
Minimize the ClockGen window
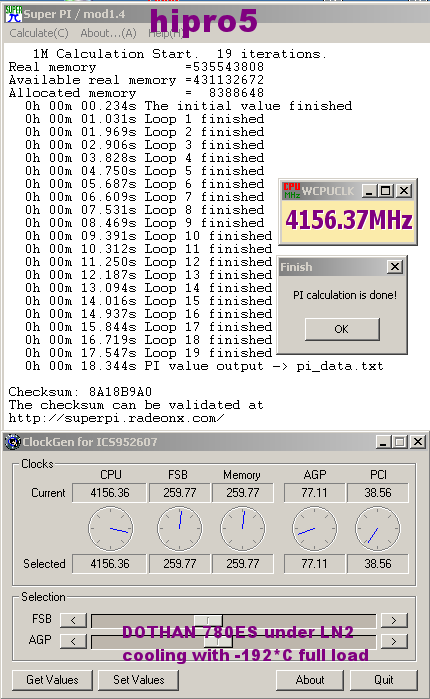click(x=383, y=442)
